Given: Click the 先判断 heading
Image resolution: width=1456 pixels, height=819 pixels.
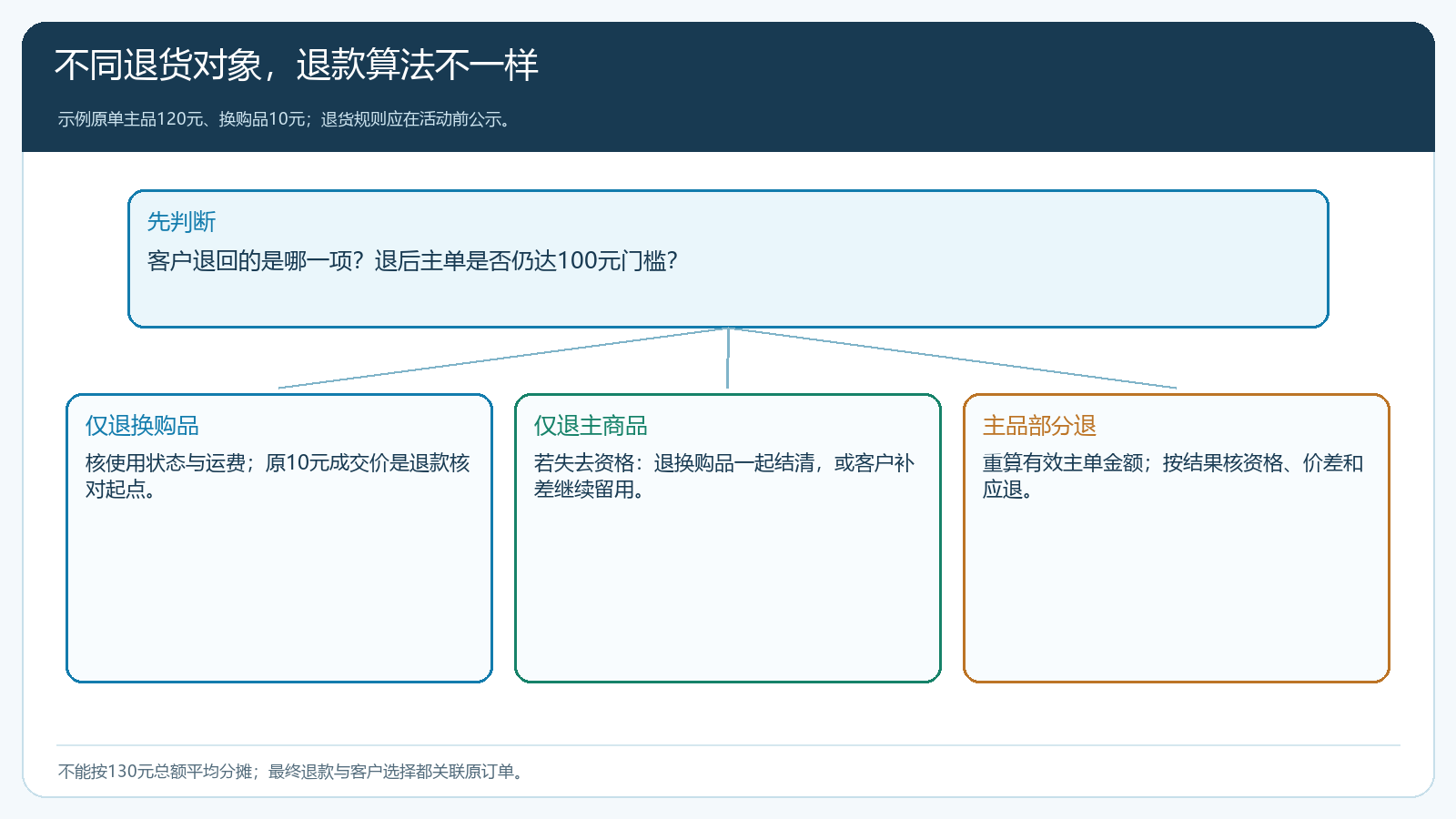Looking at the screenshot, I should tap(181, 221).
